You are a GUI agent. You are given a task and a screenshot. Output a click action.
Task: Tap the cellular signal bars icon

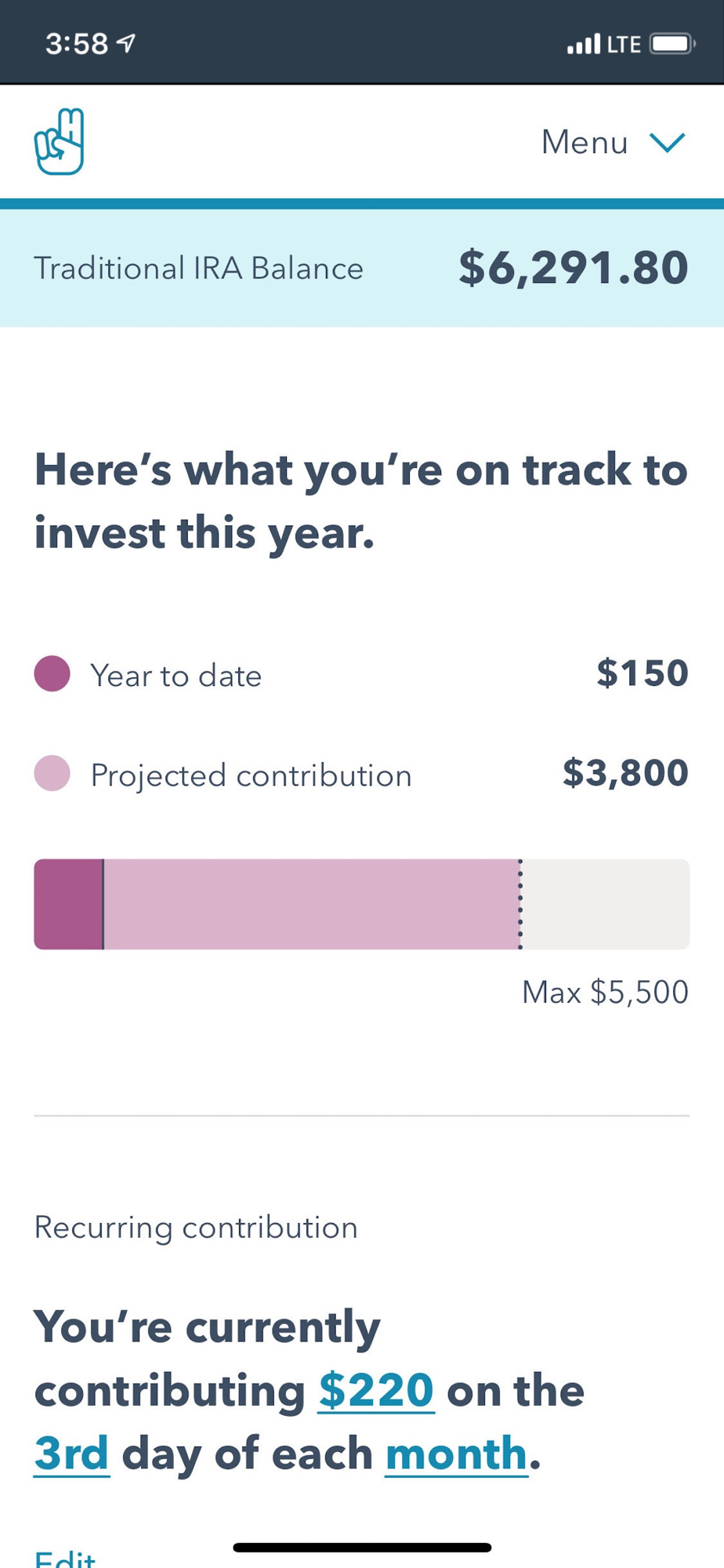[x=584, y=43]
